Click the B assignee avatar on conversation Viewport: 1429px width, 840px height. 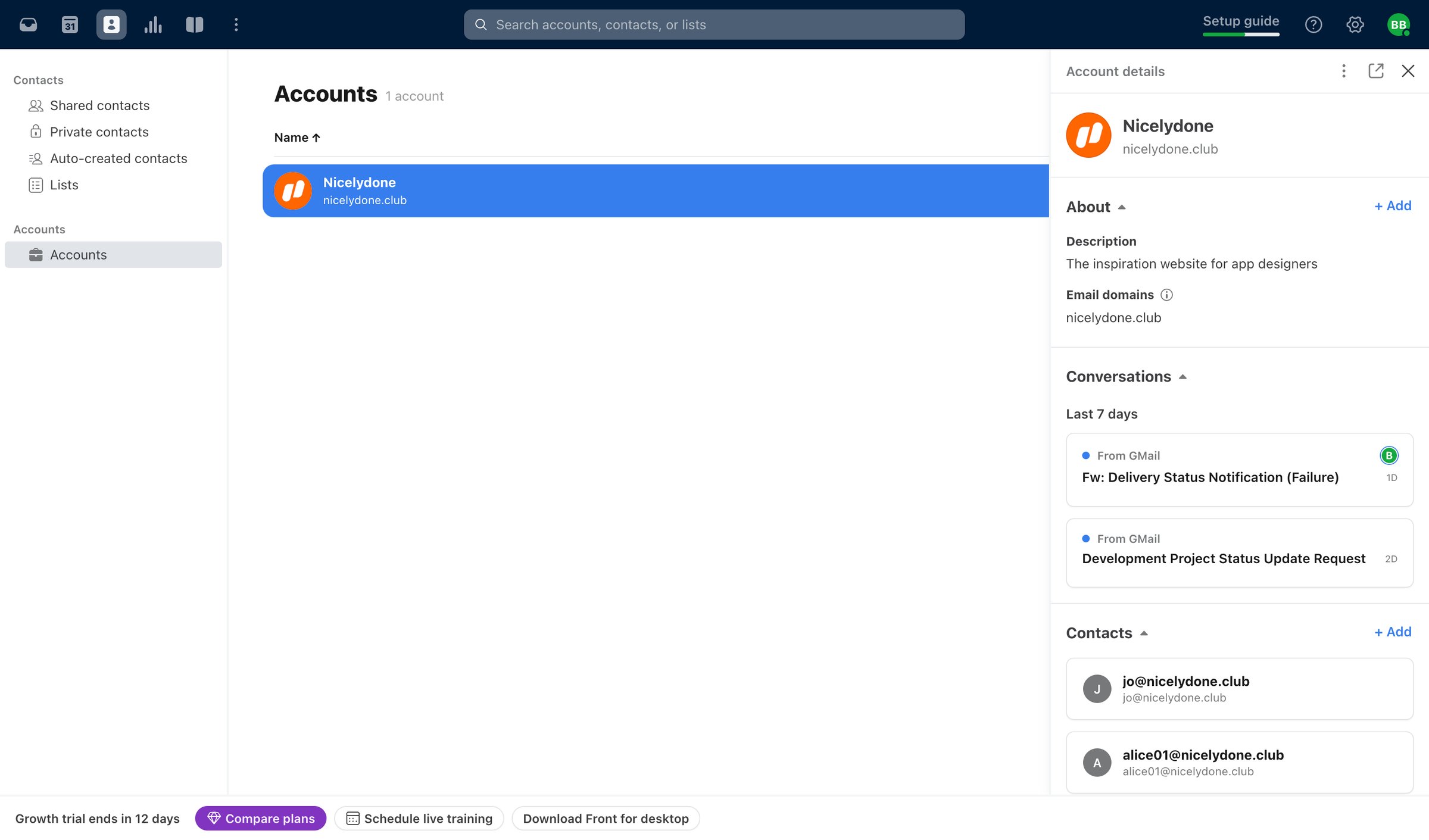[1389, 455]
